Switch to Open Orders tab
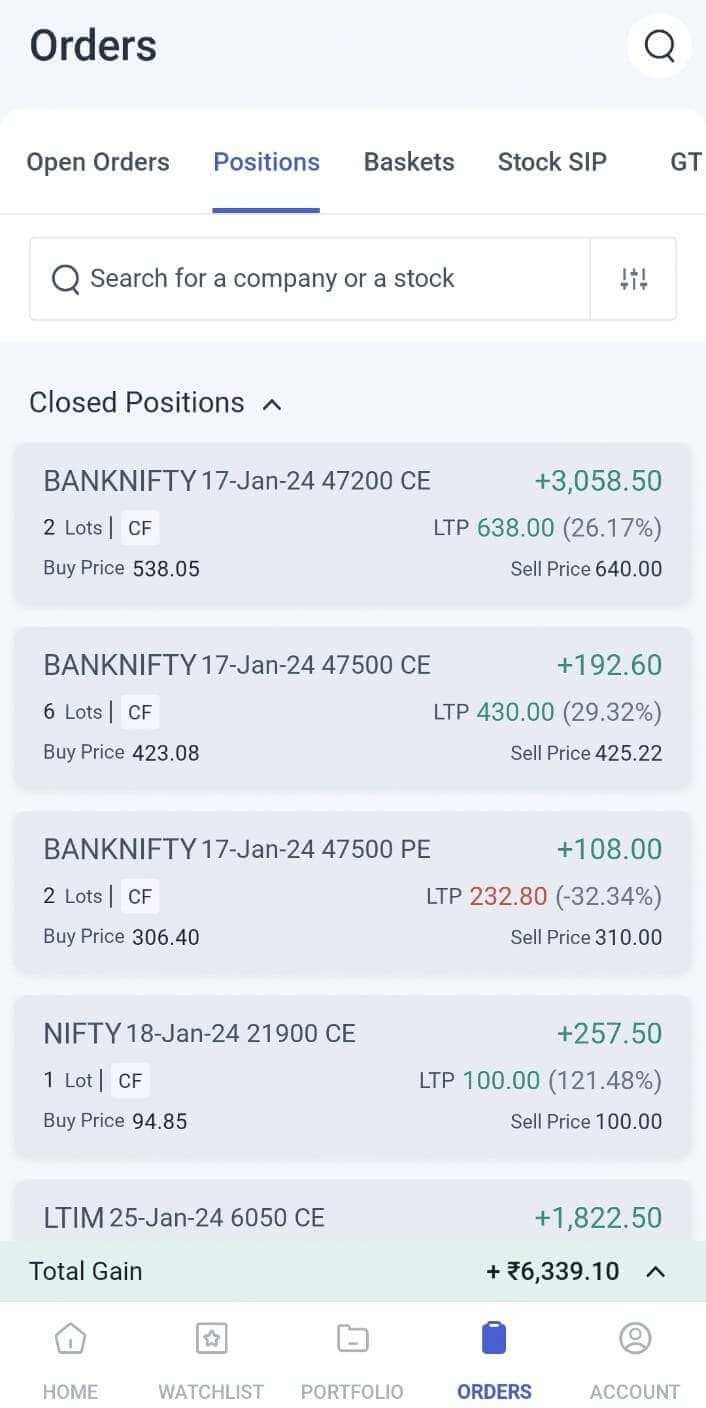The height and width of the screenshot is (1408, 706). click(x=98, y=162)
